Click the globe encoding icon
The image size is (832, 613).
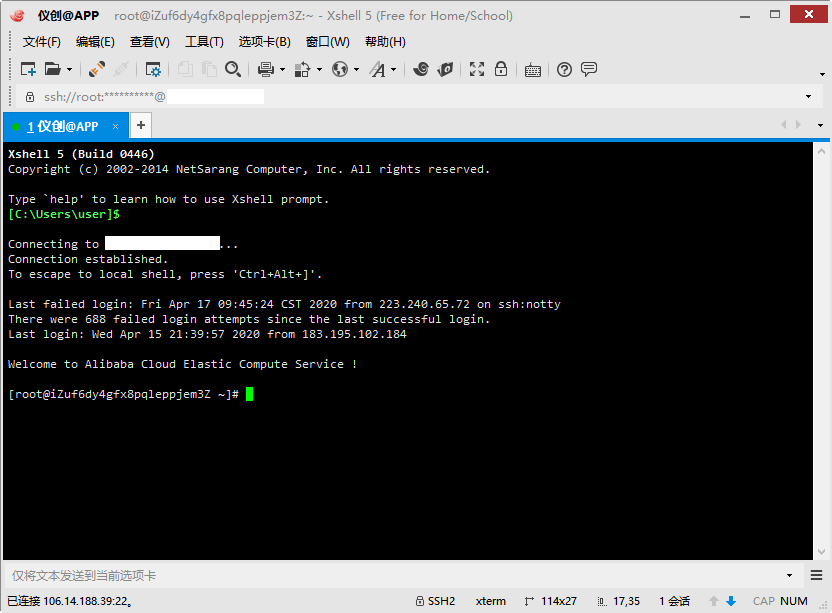[x=340, y=69]
